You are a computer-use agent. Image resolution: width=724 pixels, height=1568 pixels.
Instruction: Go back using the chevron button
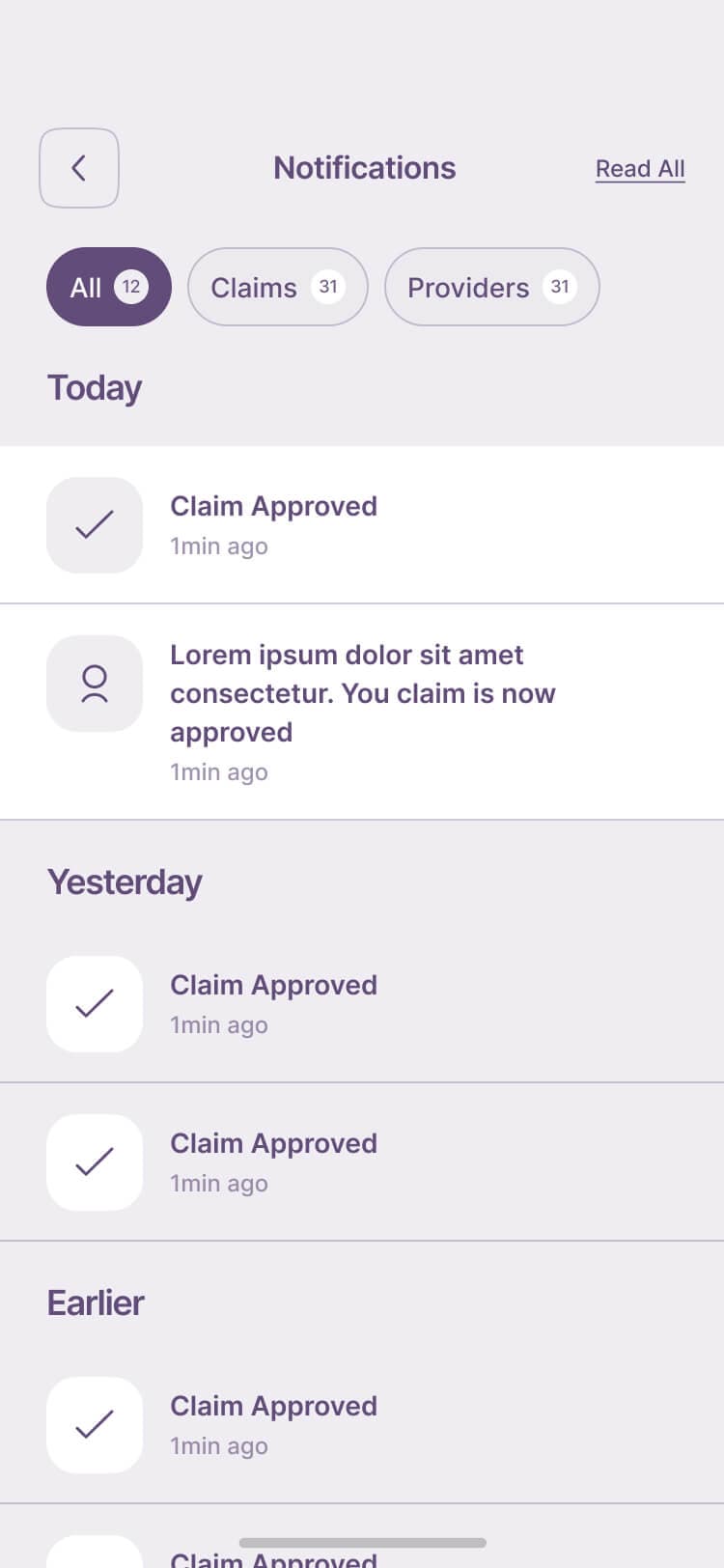tap(79, 168)
